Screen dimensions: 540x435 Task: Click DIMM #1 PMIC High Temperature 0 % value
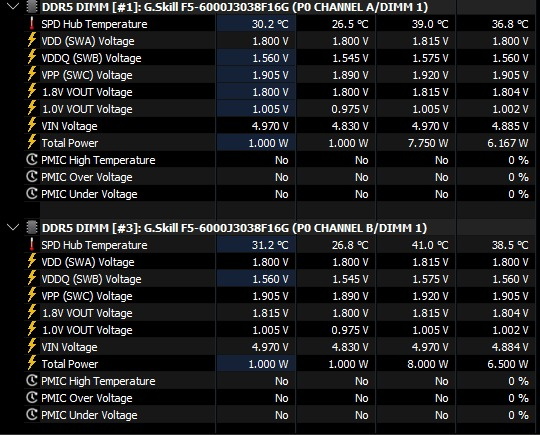[518, 160]
